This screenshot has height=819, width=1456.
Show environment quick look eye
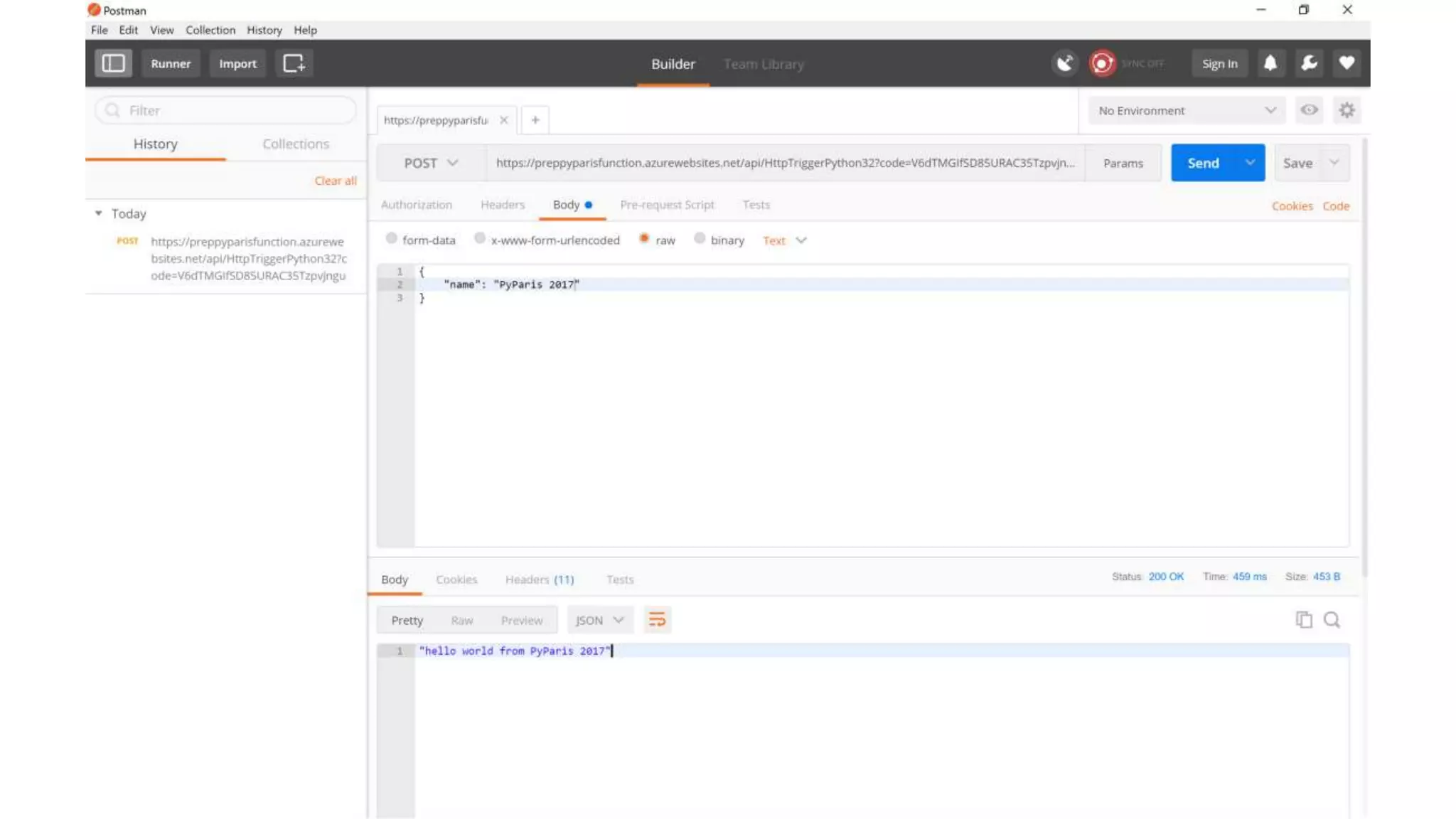pos(1309,110)
